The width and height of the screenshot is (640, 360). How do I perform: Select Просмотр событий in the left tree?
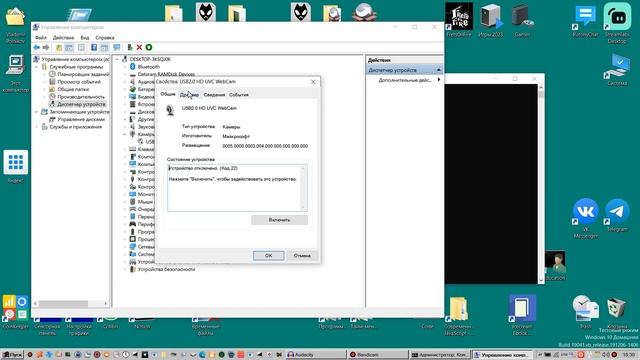[78, 82]
